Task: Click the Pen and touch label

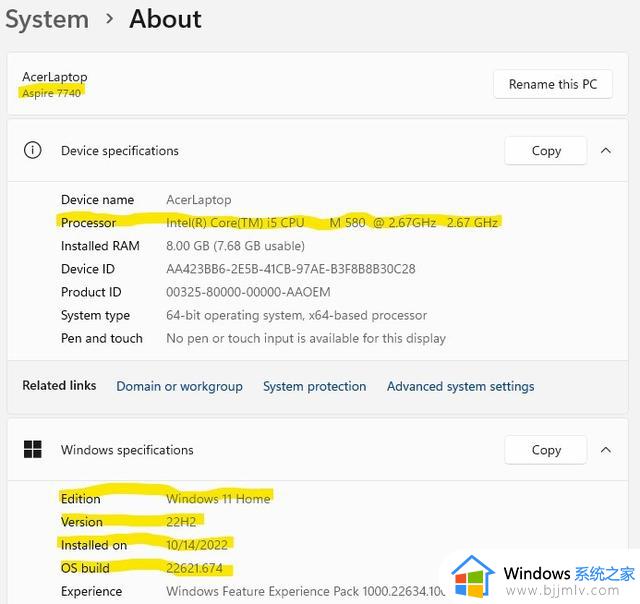Action: tap(102, 338)
